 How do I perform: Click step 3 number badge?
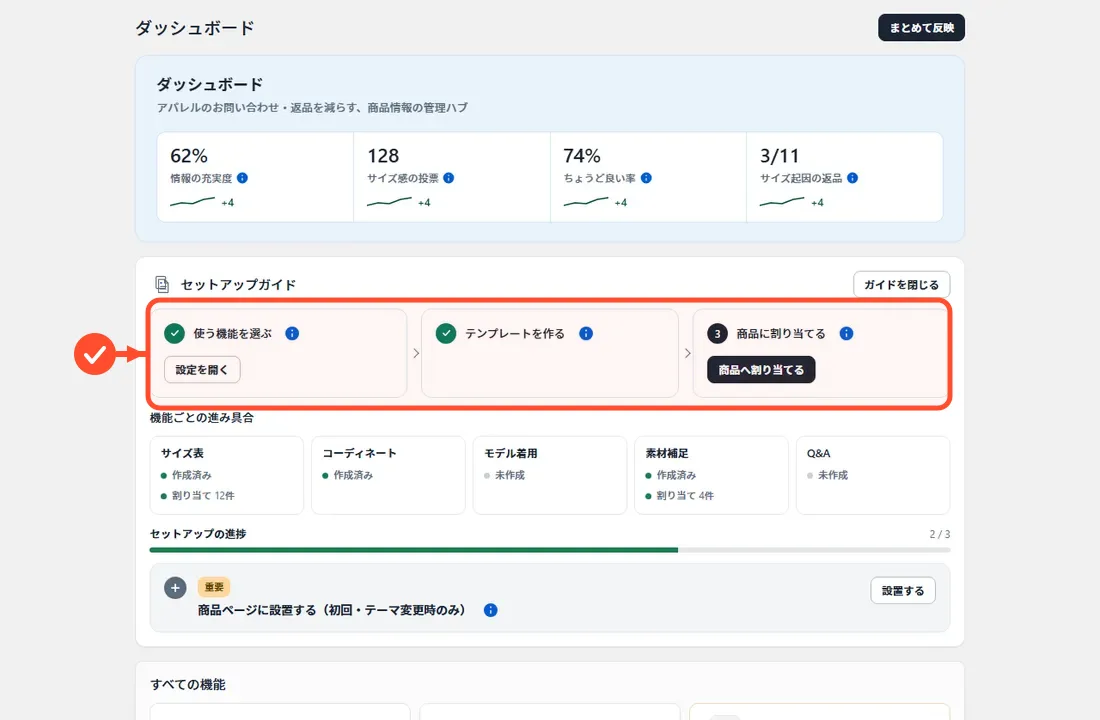click(x=717, y=334)
